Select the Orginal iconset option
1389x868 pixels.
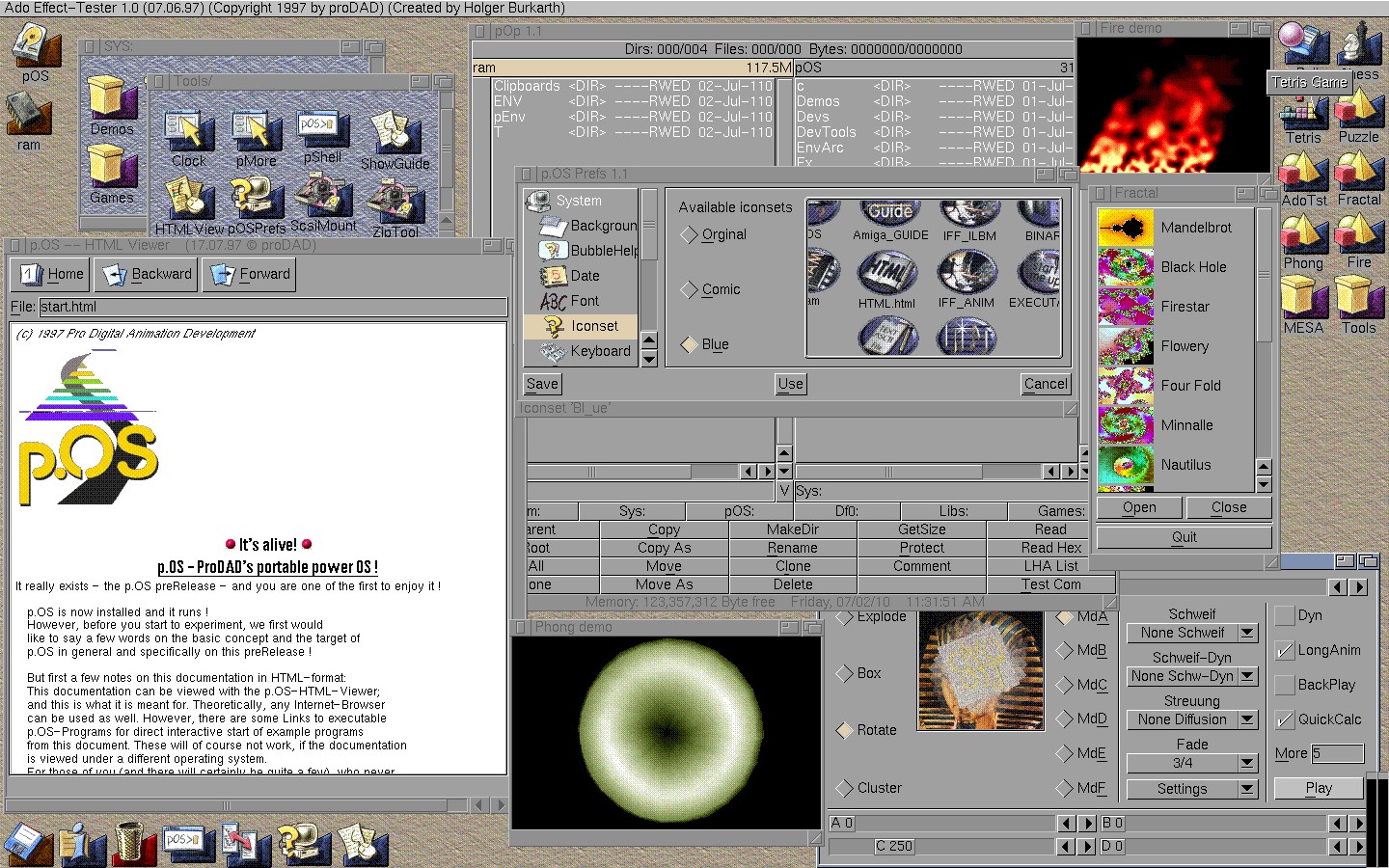[x=689, y=234]
